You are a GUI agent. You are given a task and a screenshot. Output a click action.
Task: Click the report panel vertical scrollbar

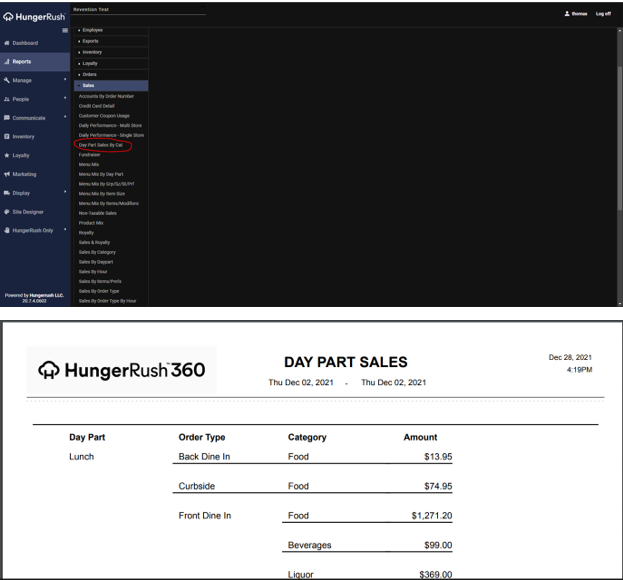(619, 139)
